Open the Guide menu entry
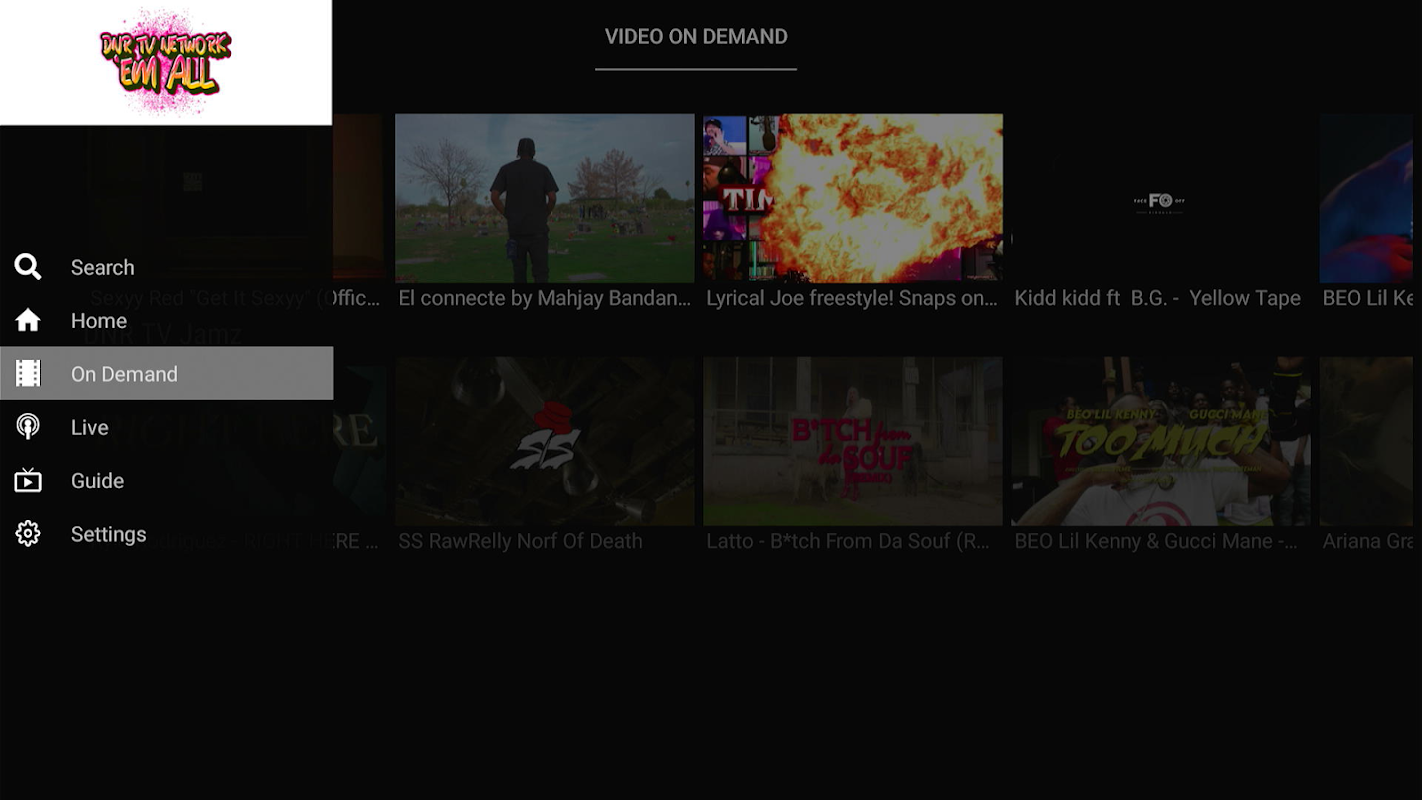 click(166, 480)
